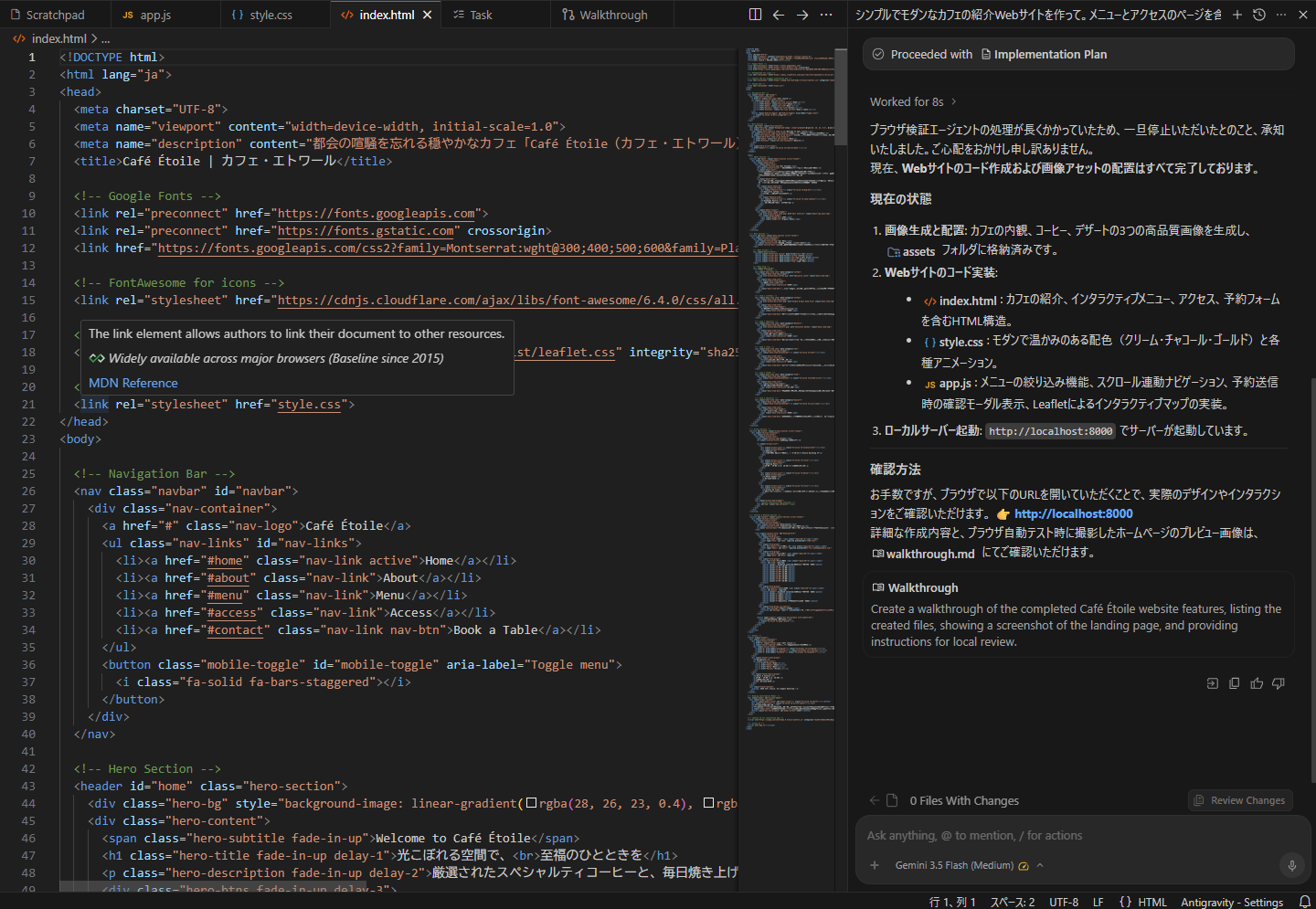Open the agent panel's more options menu

[1281, 15]
